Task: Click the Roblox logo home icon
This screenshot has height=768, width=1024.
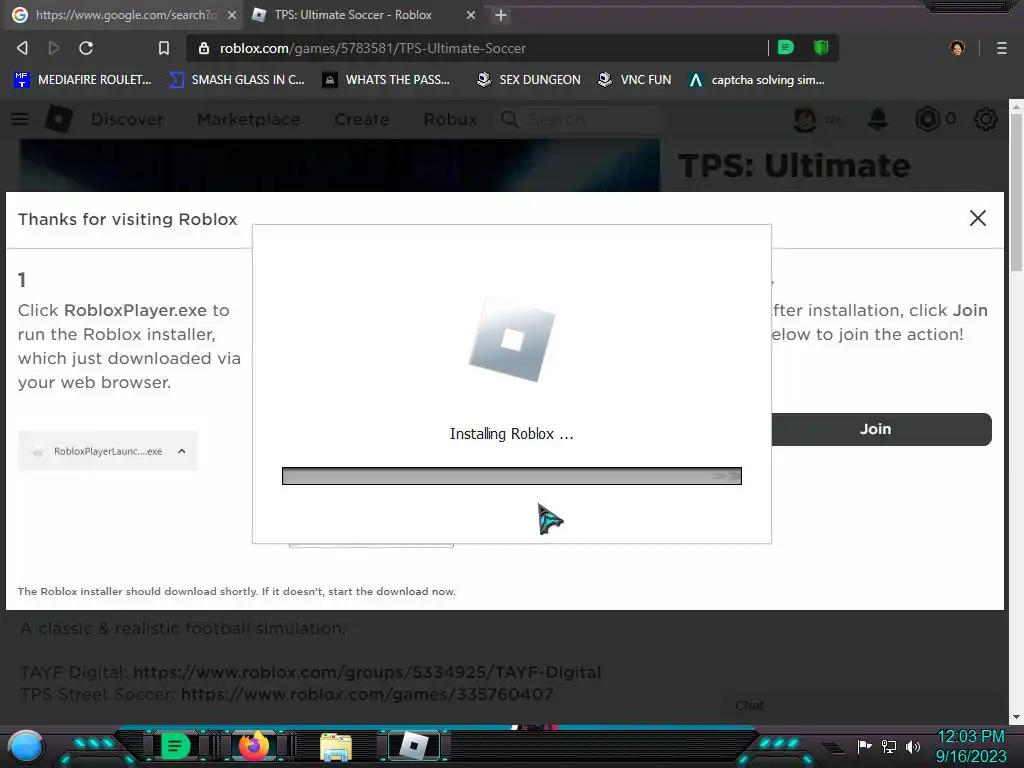Action: click(x=59, y=119)
